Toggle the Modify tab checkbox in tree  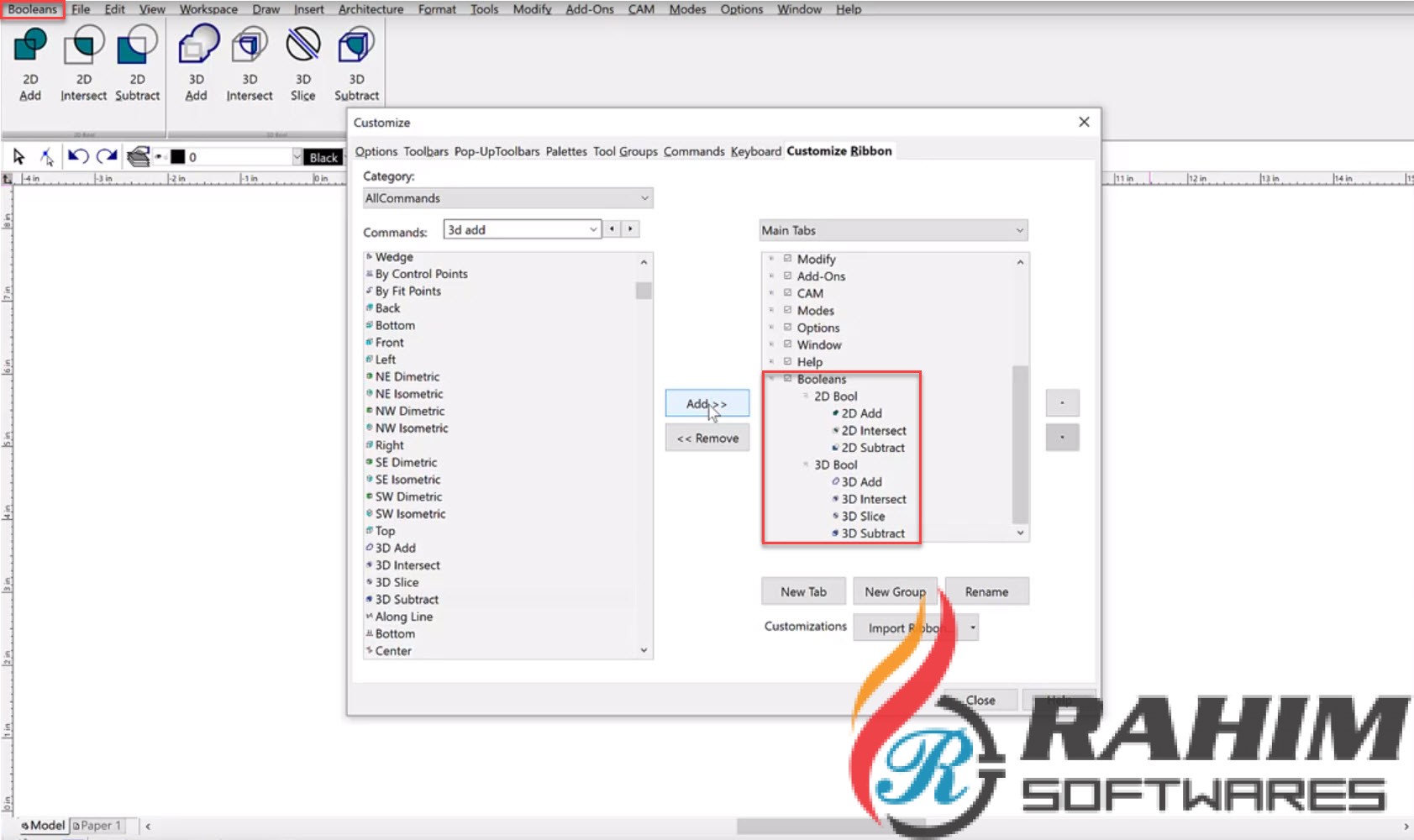(x=787, y=259)
